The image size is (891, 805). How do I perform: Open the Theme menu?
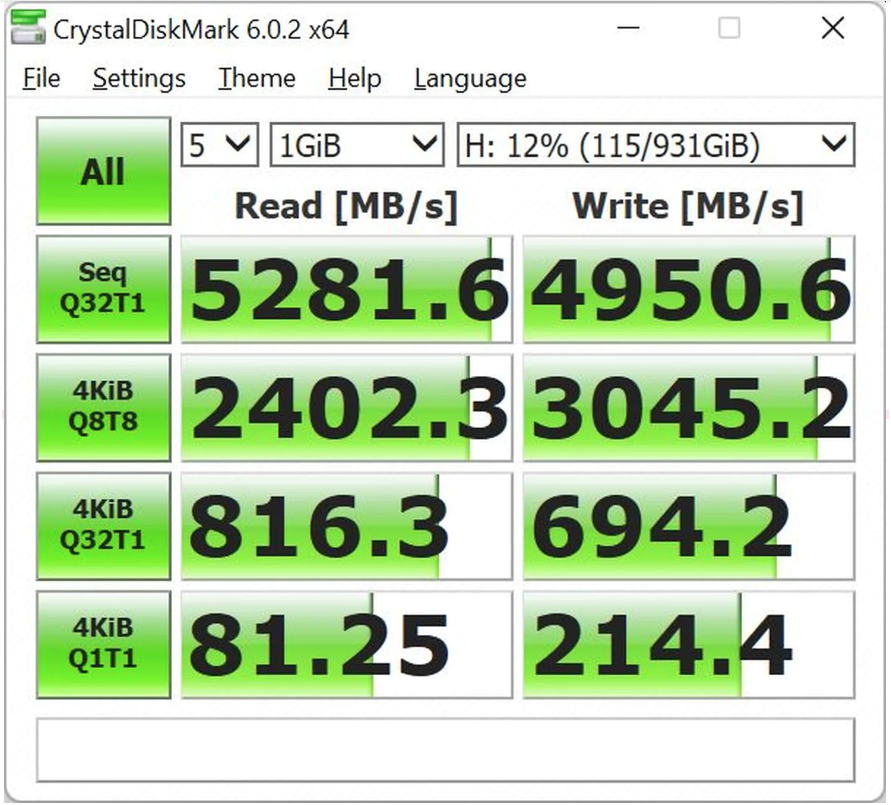[257, 78]
